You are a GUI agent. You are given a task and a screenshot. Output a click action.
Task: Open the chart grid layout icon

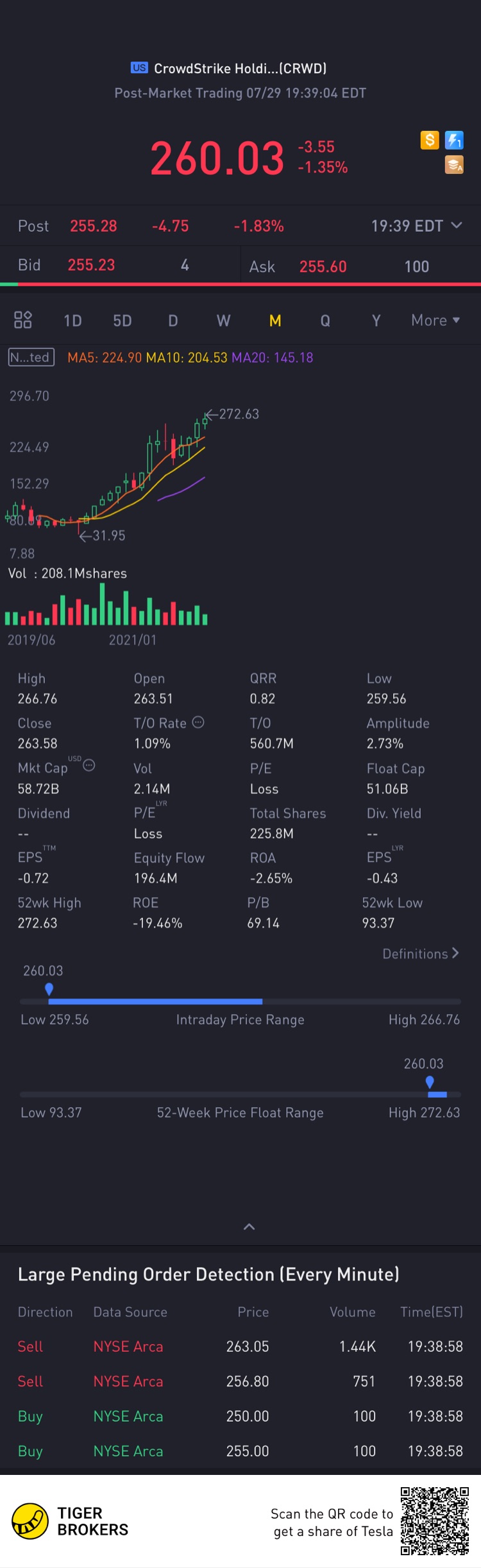pos(23,320)
